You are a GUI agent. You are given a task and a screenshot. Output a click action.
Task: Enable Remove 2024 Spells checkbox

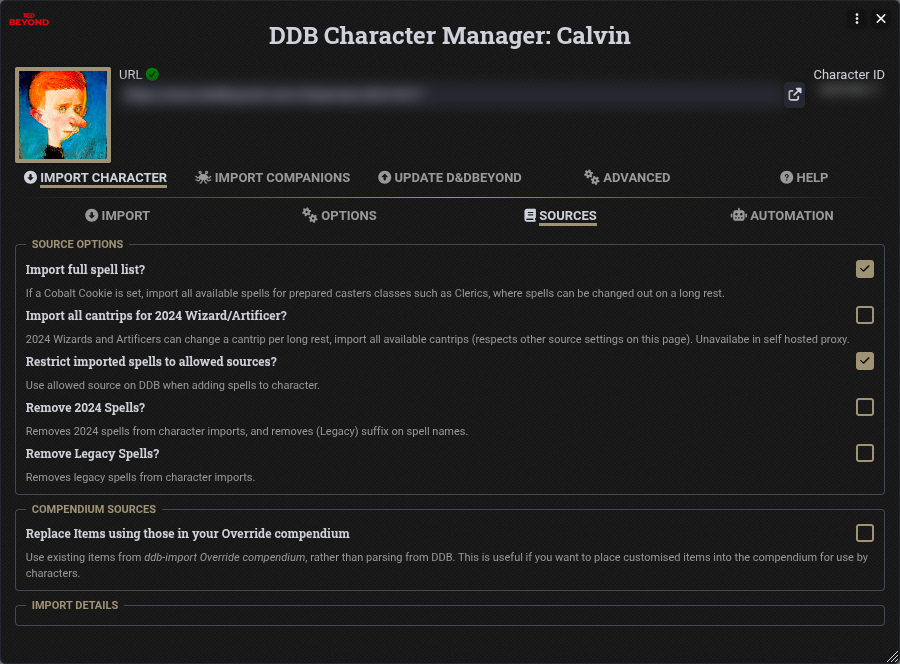click(864, 407)
